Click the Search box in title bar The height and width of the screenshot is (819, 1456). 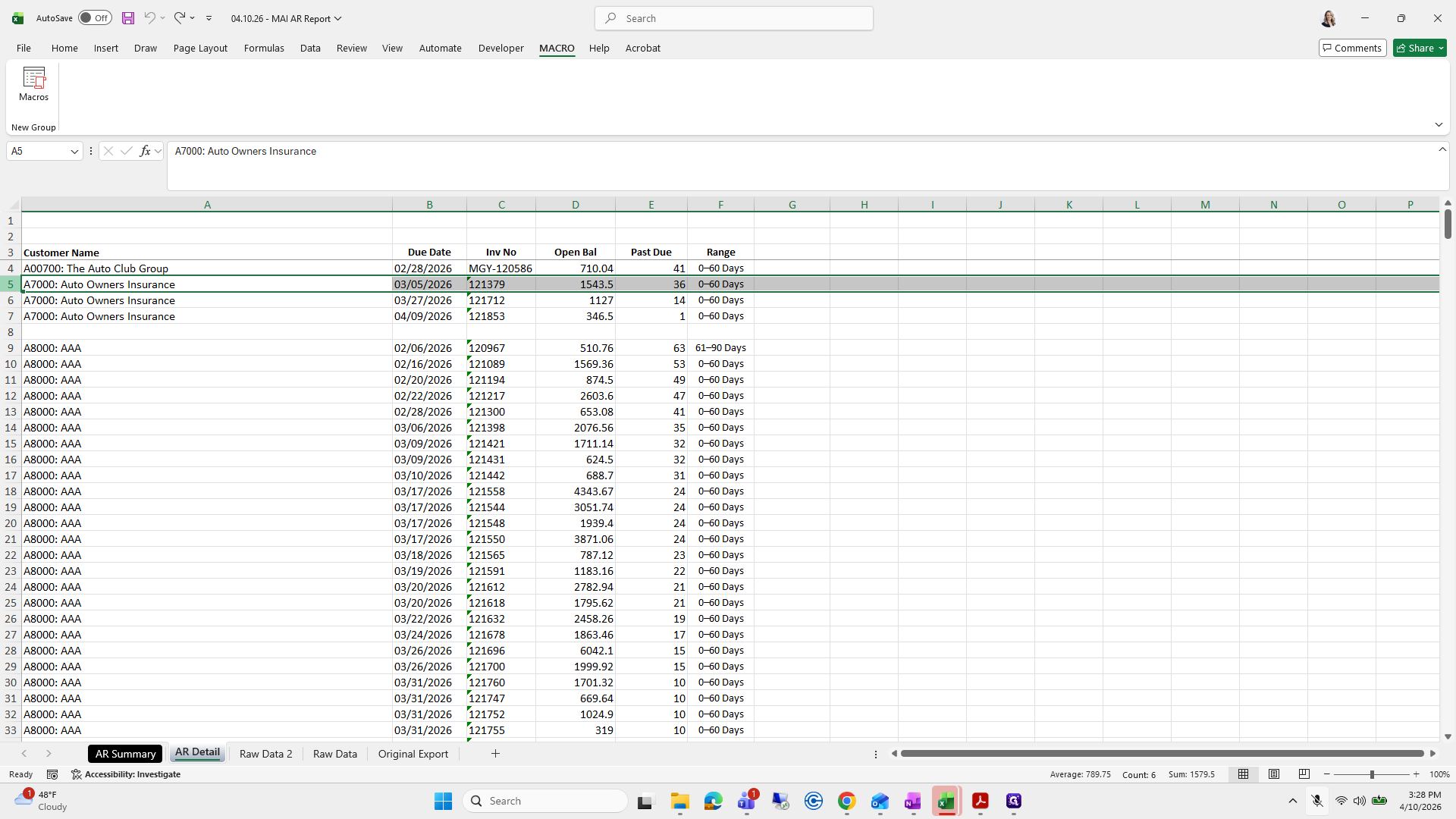pyautogui.click(x=734, y=18)
